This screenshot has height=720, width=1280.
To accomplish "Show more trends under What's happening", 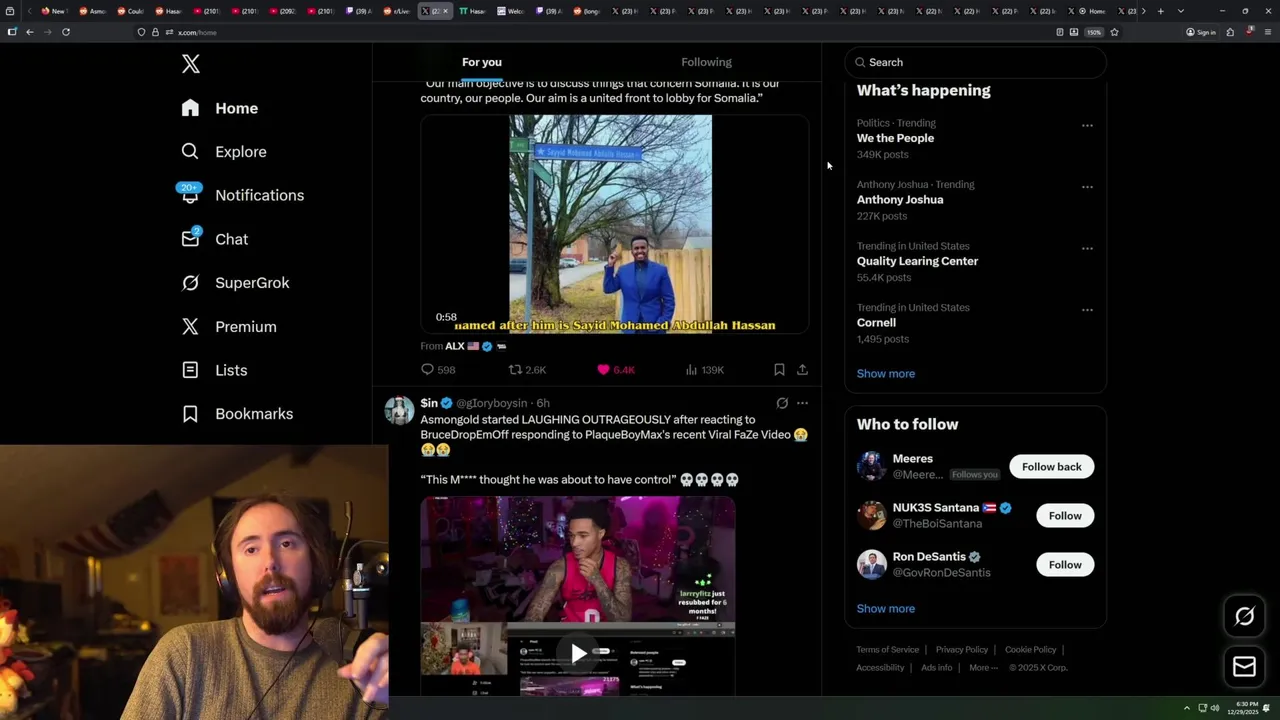I will [886, 374].
